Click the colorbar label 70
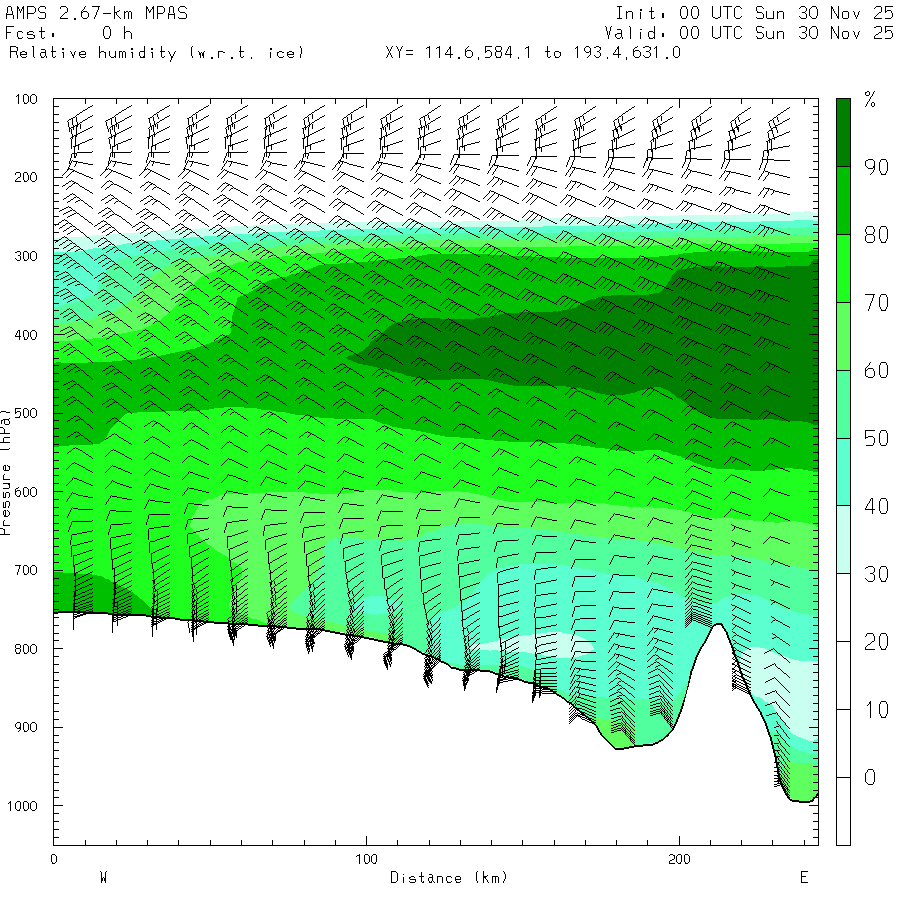 click(x=876, y=303)
